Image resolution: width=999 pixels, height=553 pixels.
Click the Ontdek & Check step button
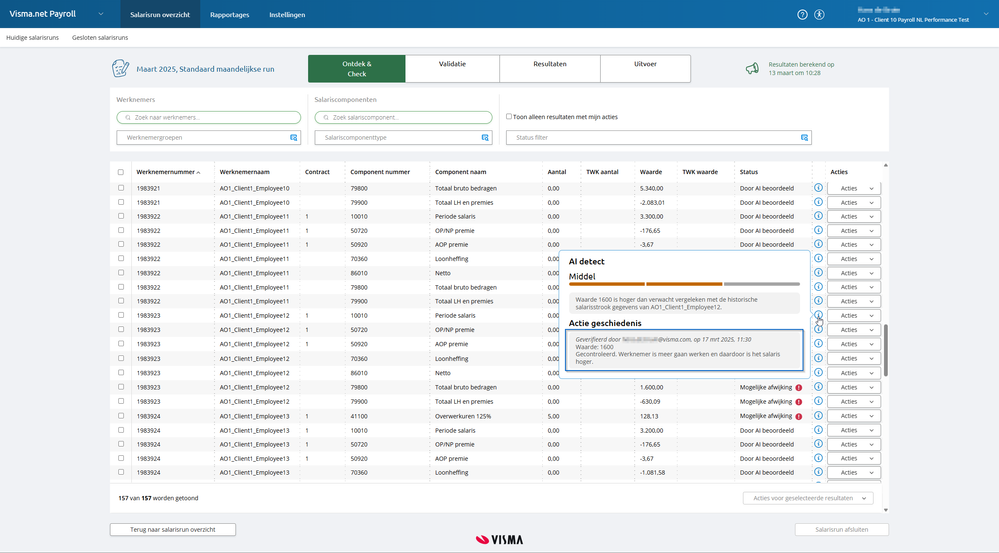pyautogui.click(x=357, y=68)
